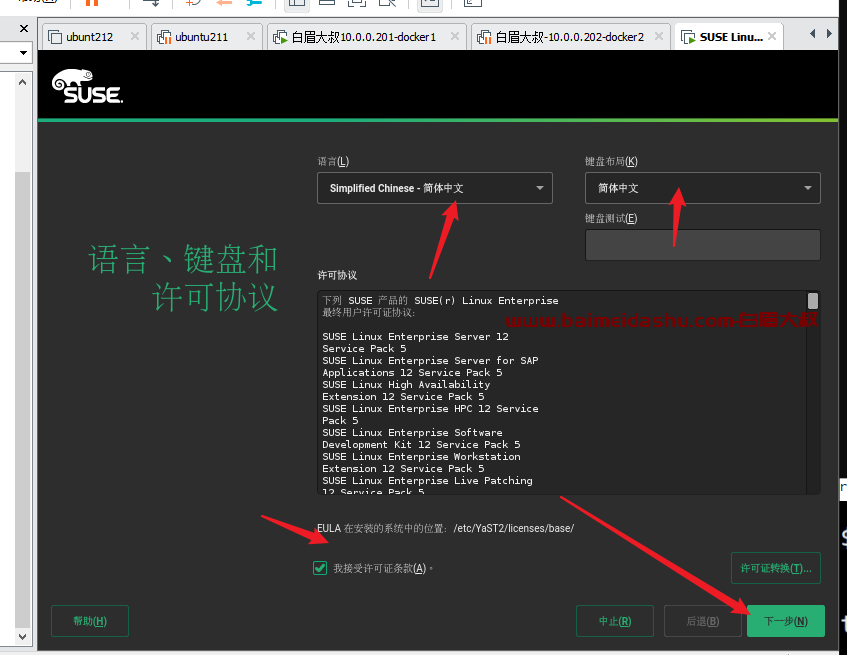Close the left library sidebar panel

pyautogui.click(x=24, y=29)
